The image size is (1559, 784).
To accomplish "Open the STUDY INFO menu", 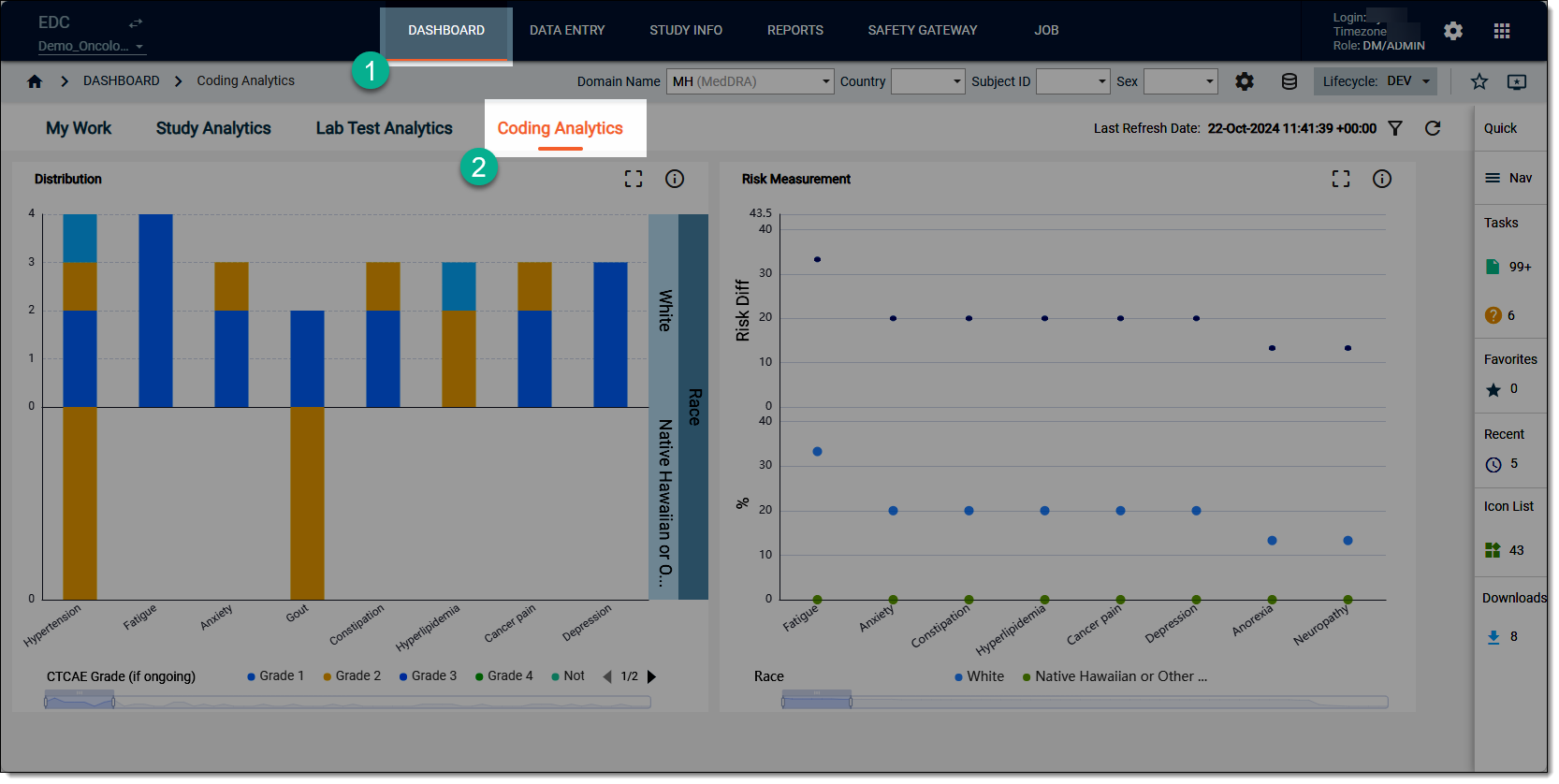I will pyautogui.click(x=686, y=31).
